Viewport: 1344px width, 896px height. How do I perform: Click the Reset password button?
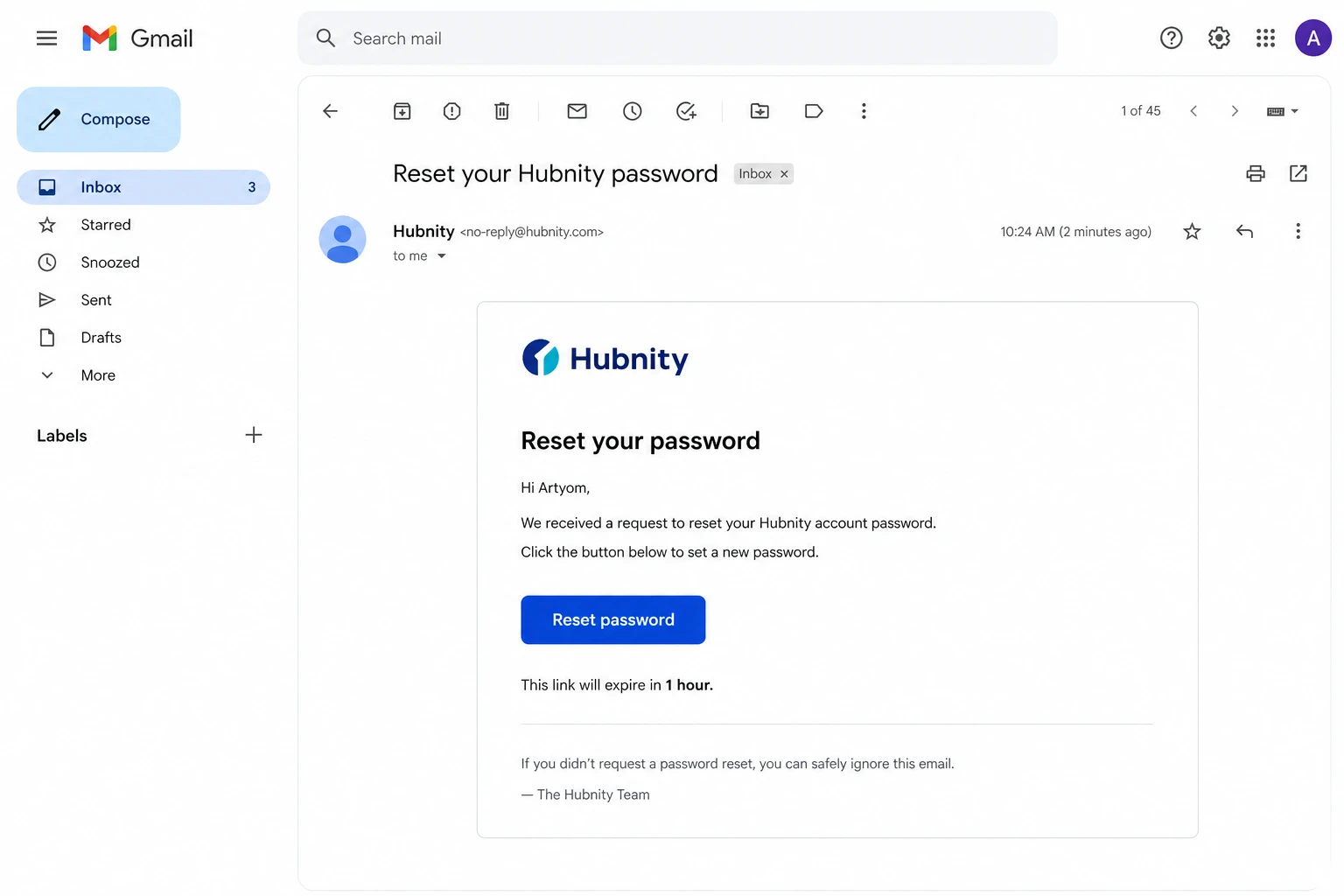pos(613,619)
